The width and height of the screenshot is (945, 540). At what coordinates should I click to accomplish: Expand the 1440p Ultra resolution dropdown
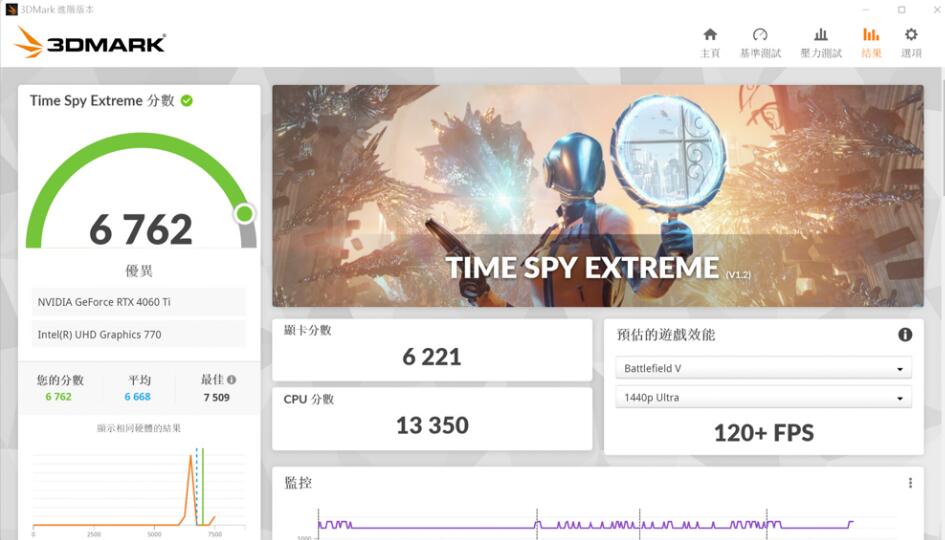[x=763, y=398]
